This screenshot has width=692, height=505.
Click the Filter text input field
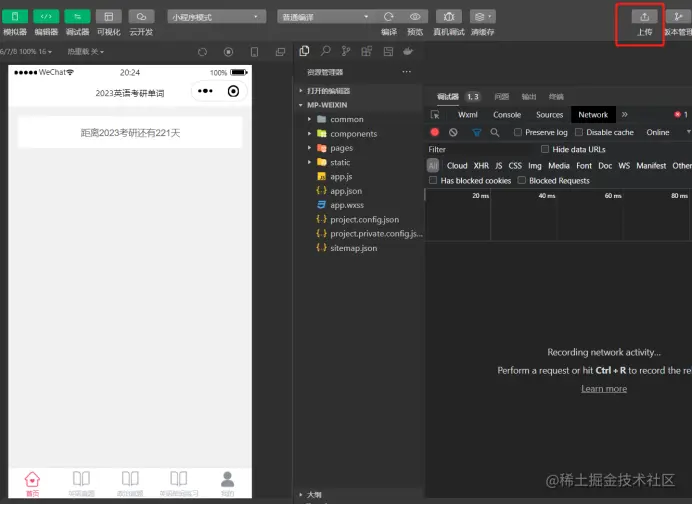coord(481,149)
